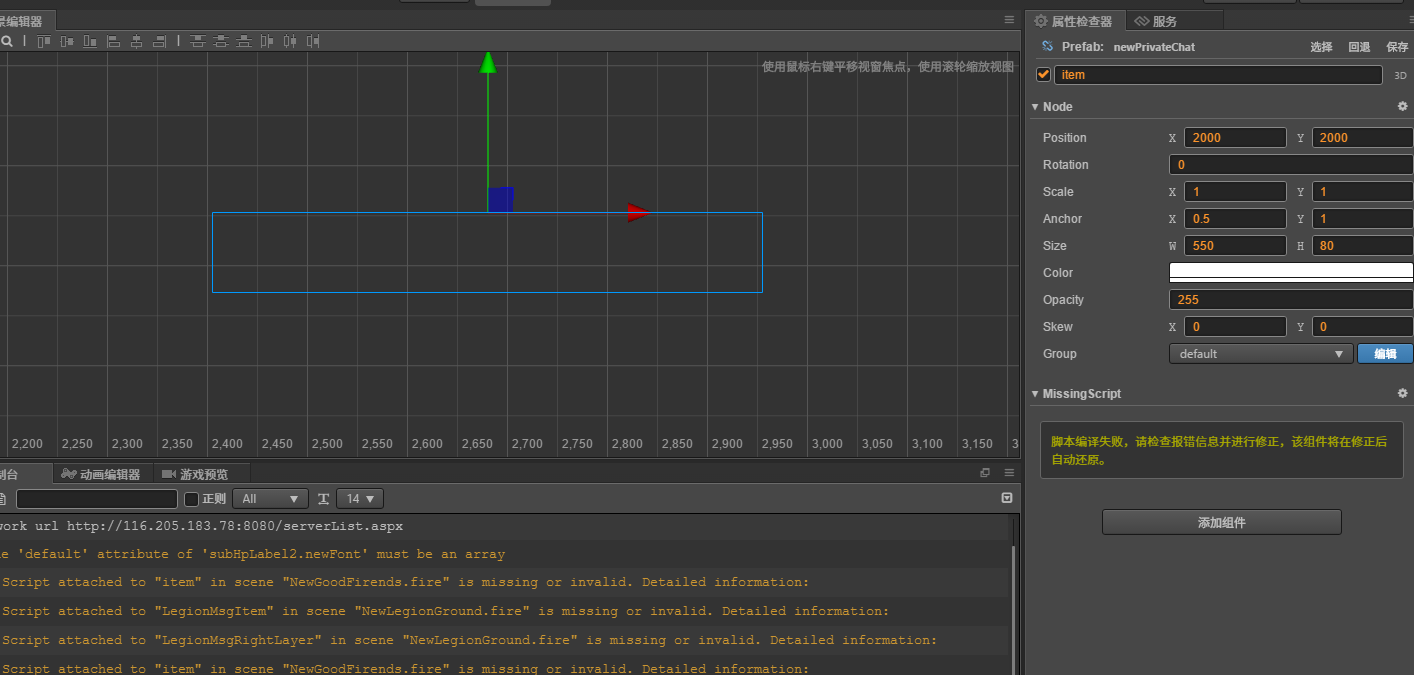Viewport: 1414px width, 675px height.
Task: Collapse the MissingScript section
Action: coord(1035,394)
